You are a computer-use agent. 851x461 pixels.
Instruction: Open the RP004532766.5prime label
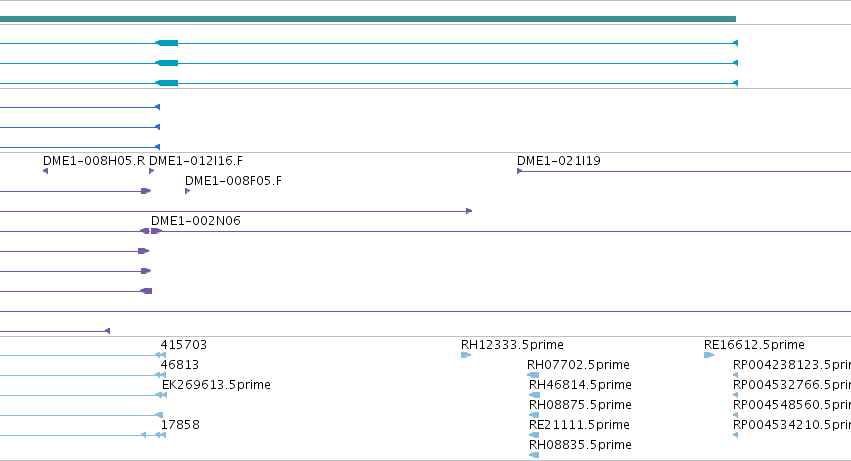[x=792, y=385]
